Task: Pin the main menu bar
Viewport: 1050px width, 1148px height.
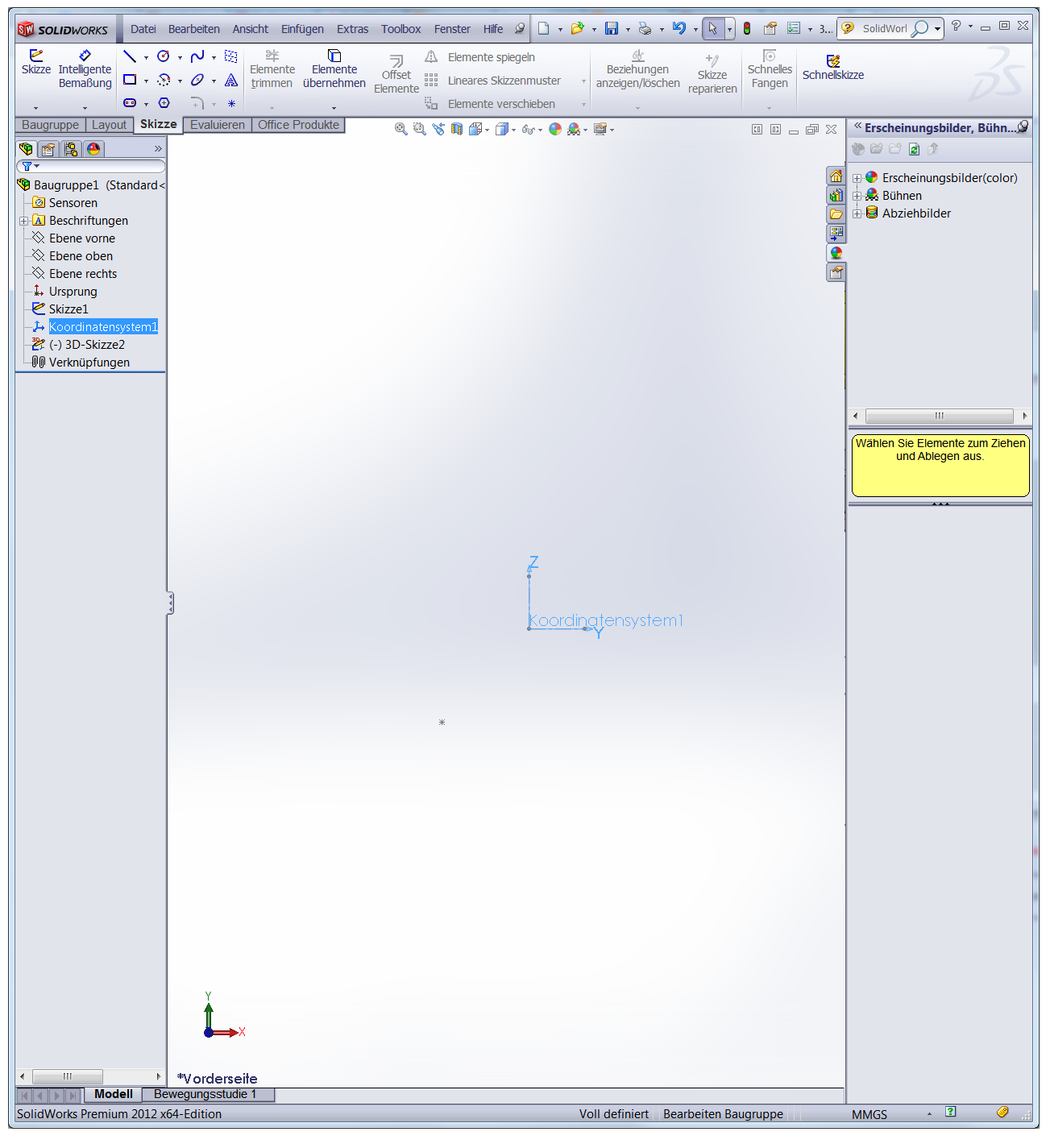Action: [x=520, y=29]
